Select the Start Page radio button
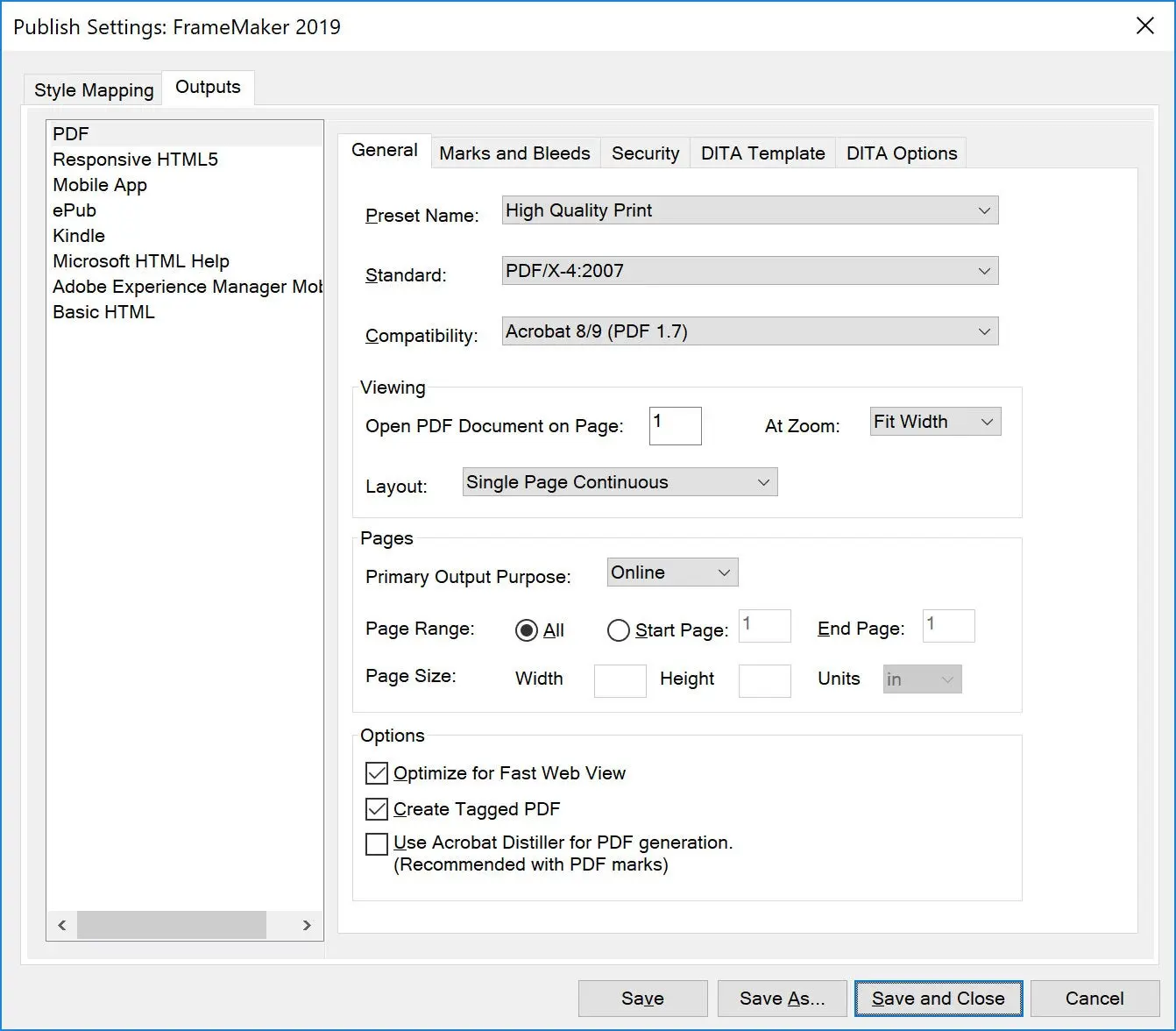Image resolution: width=1176 pixels, height=1031 pixels. click(x=618, y=629)
